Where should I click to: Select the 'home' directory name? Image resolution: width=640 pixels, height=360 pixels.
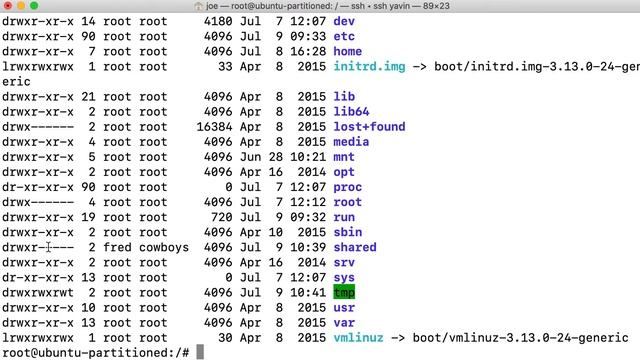(x=348, y=51)
